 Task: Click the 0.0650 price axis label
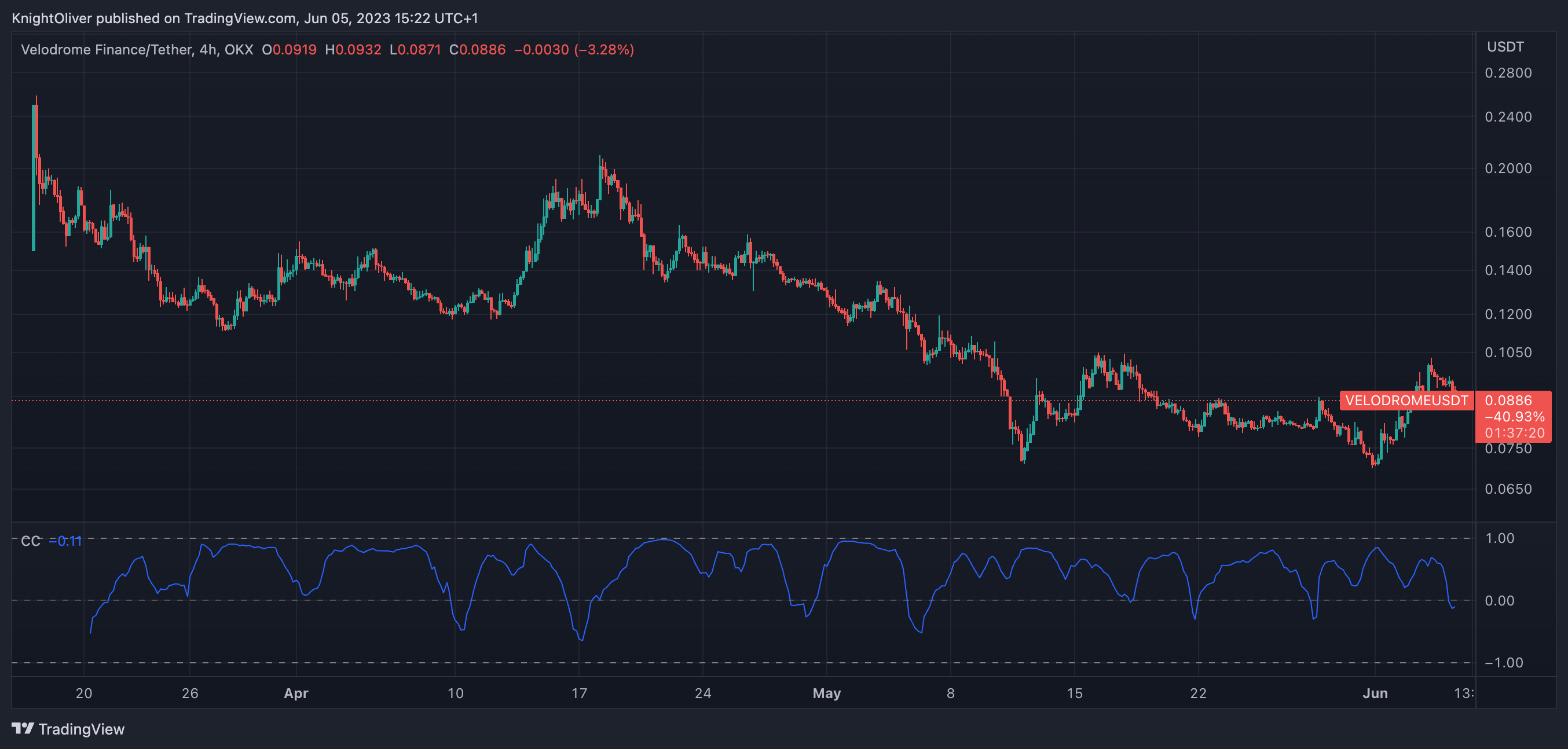pos(1508,489)
